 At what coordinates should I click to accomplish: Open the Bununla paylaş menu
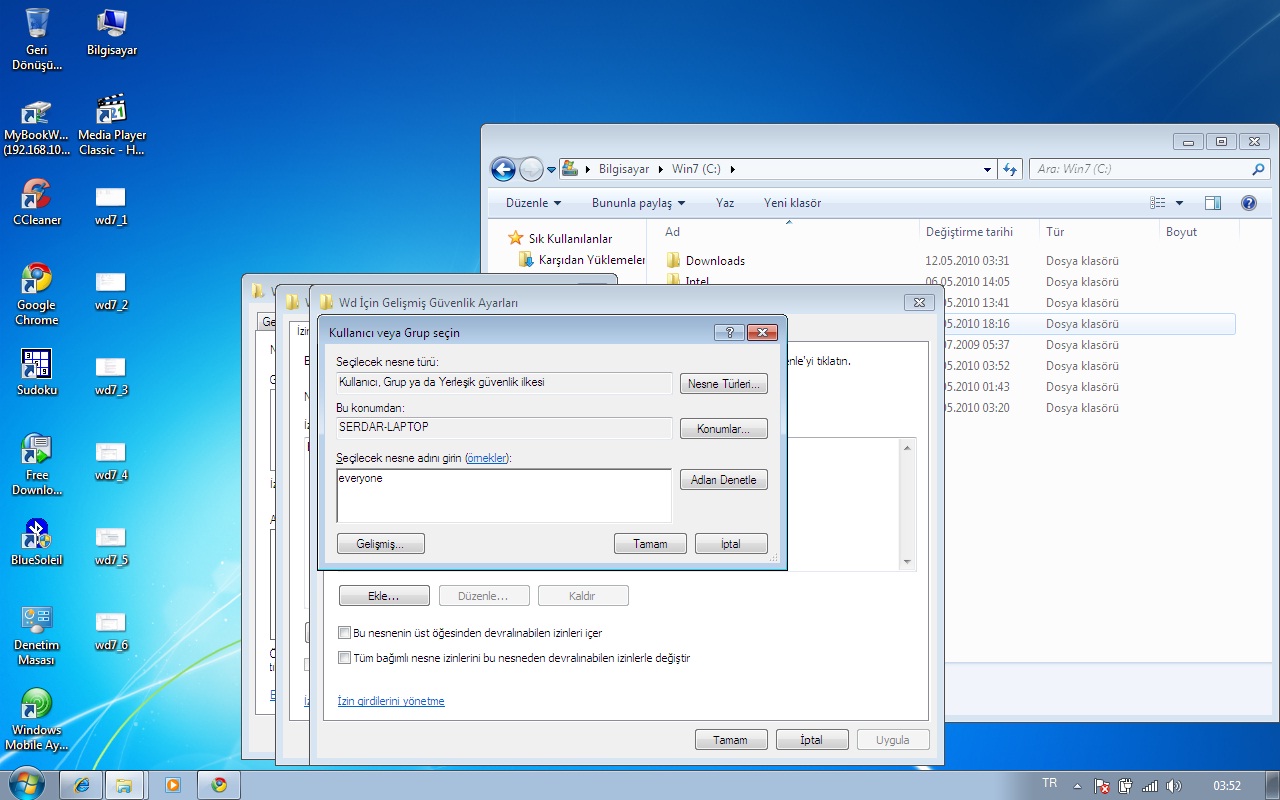point(639,203)
